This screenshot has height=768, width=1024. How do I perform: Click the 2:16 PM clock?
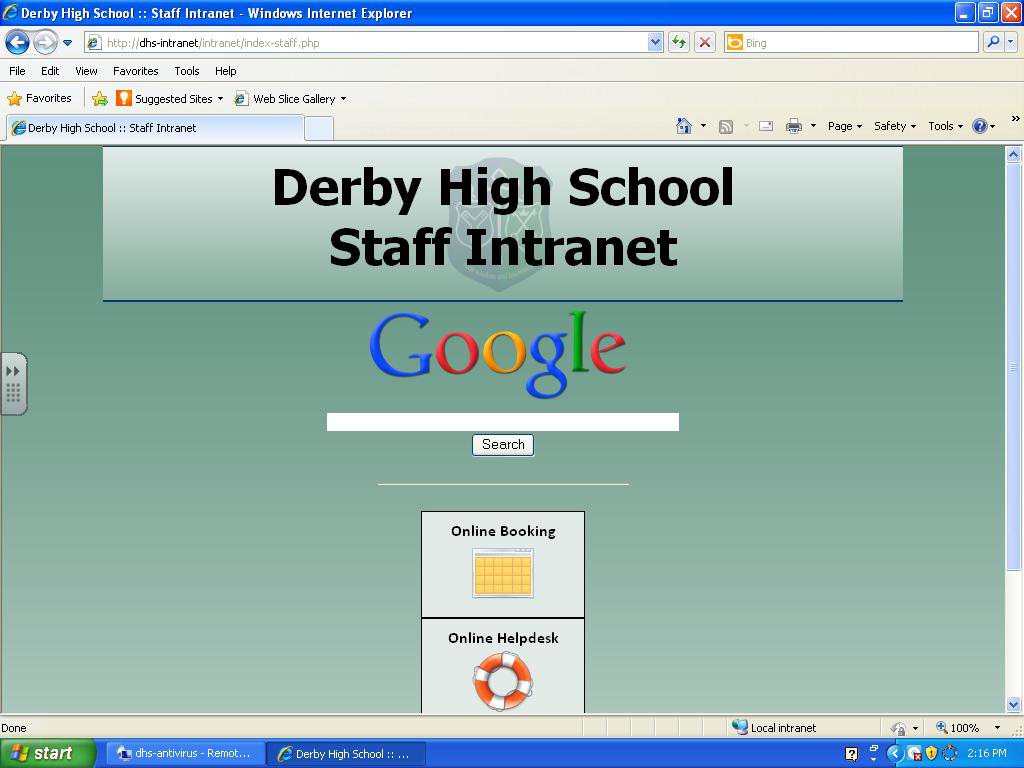[x=987, y=754]
